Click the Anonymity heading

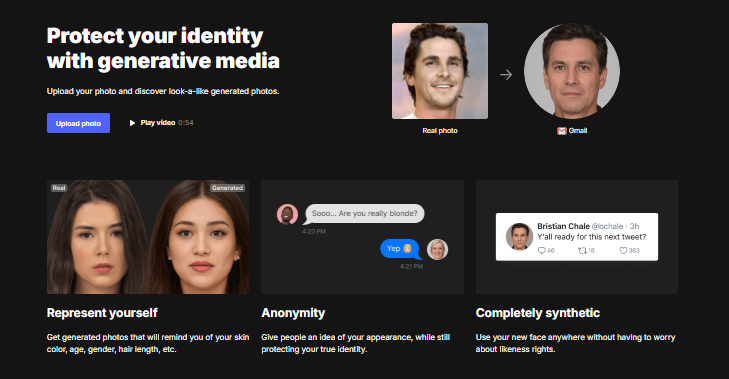293,313
